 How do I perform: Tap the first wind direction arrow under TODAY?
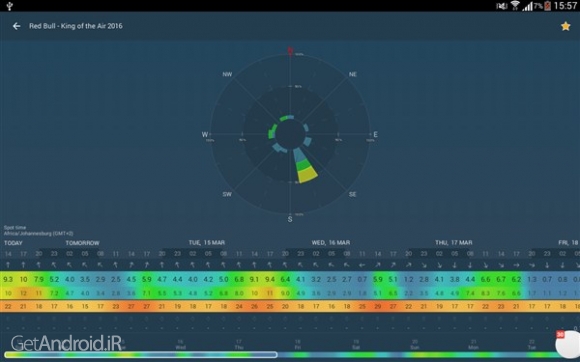[x=8, y=265]
